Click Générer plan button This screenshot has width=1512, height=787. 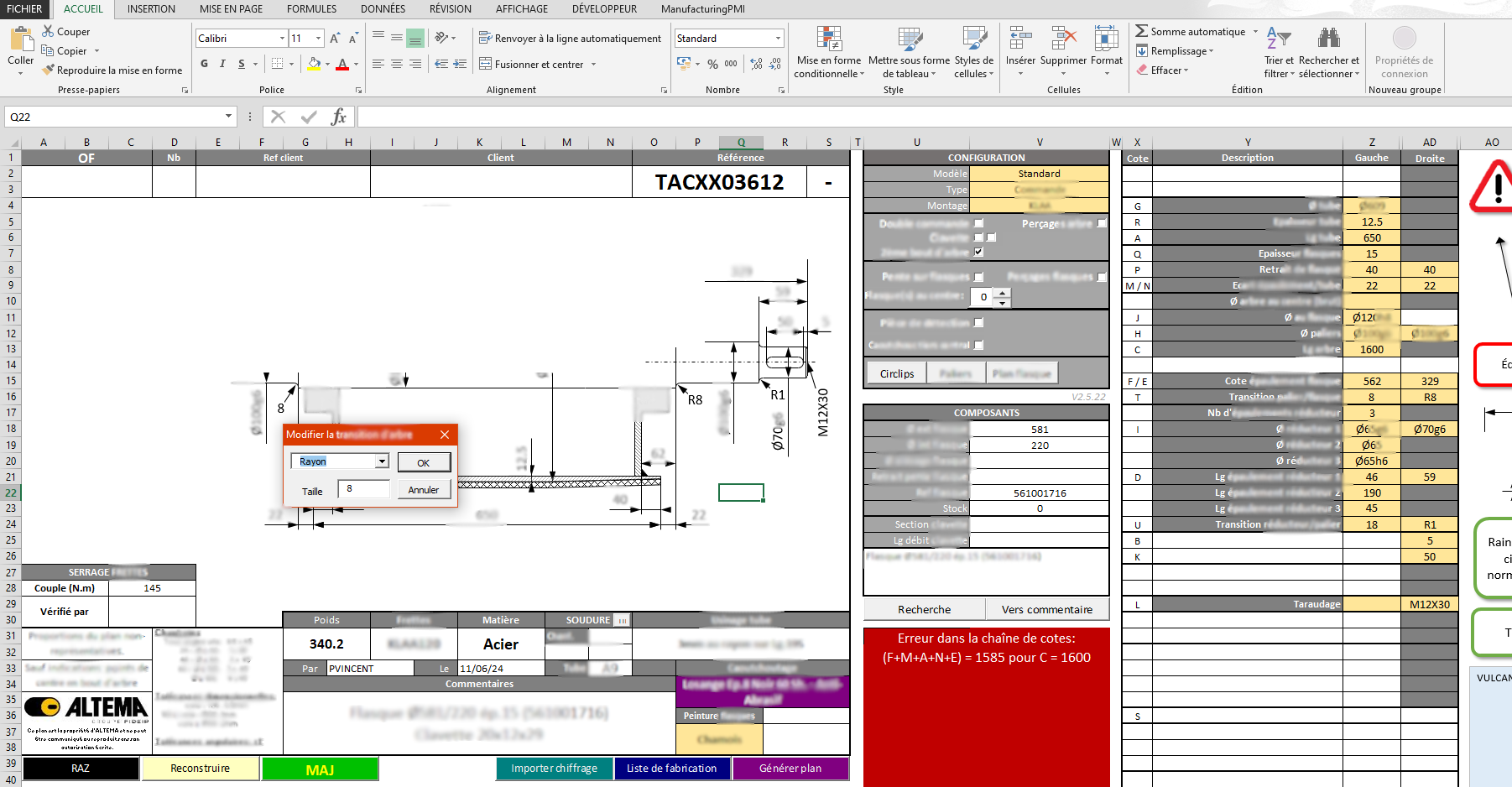[790, 769]
